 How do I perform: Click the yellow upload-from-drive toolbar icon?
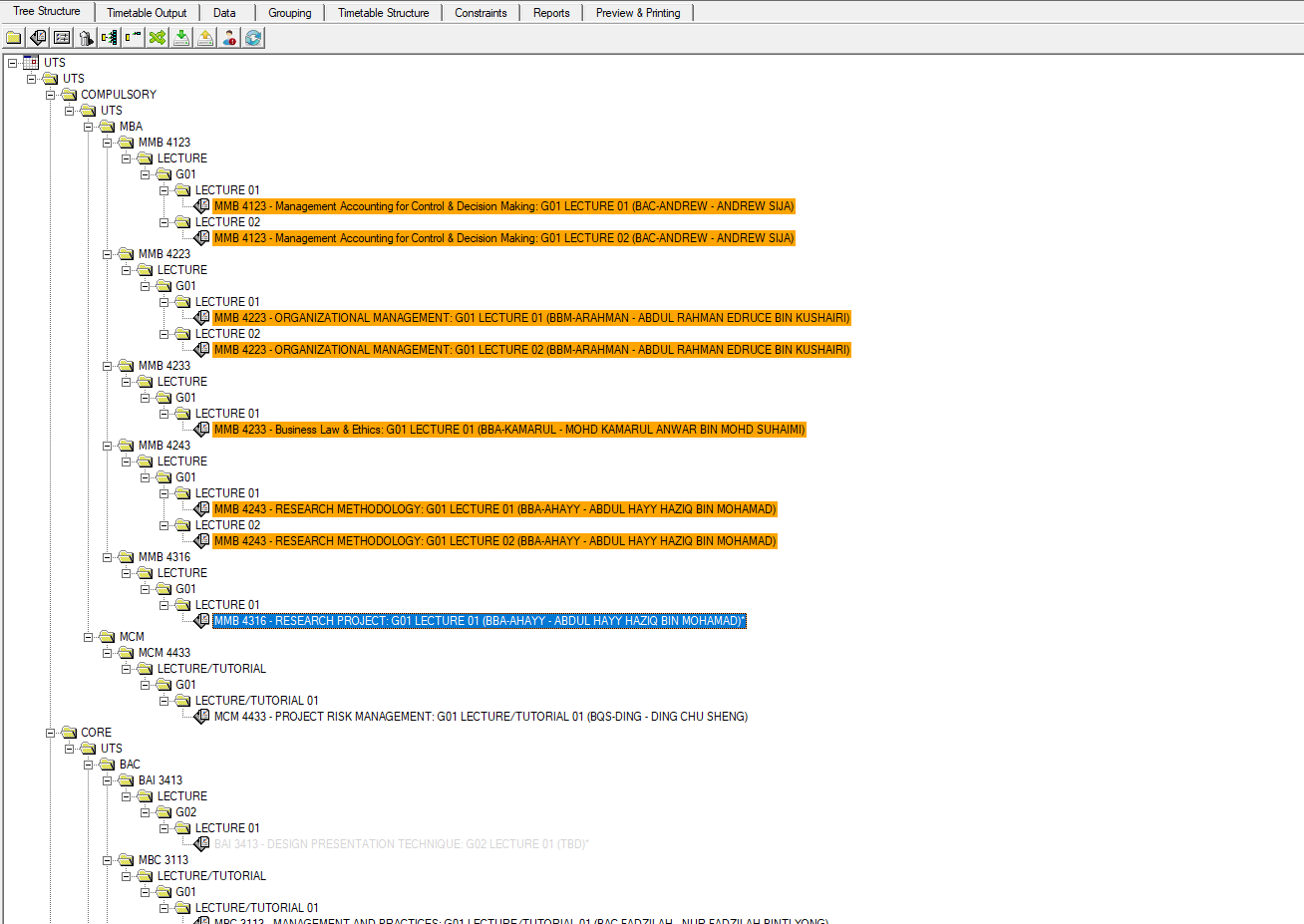(x=205, y=38)
